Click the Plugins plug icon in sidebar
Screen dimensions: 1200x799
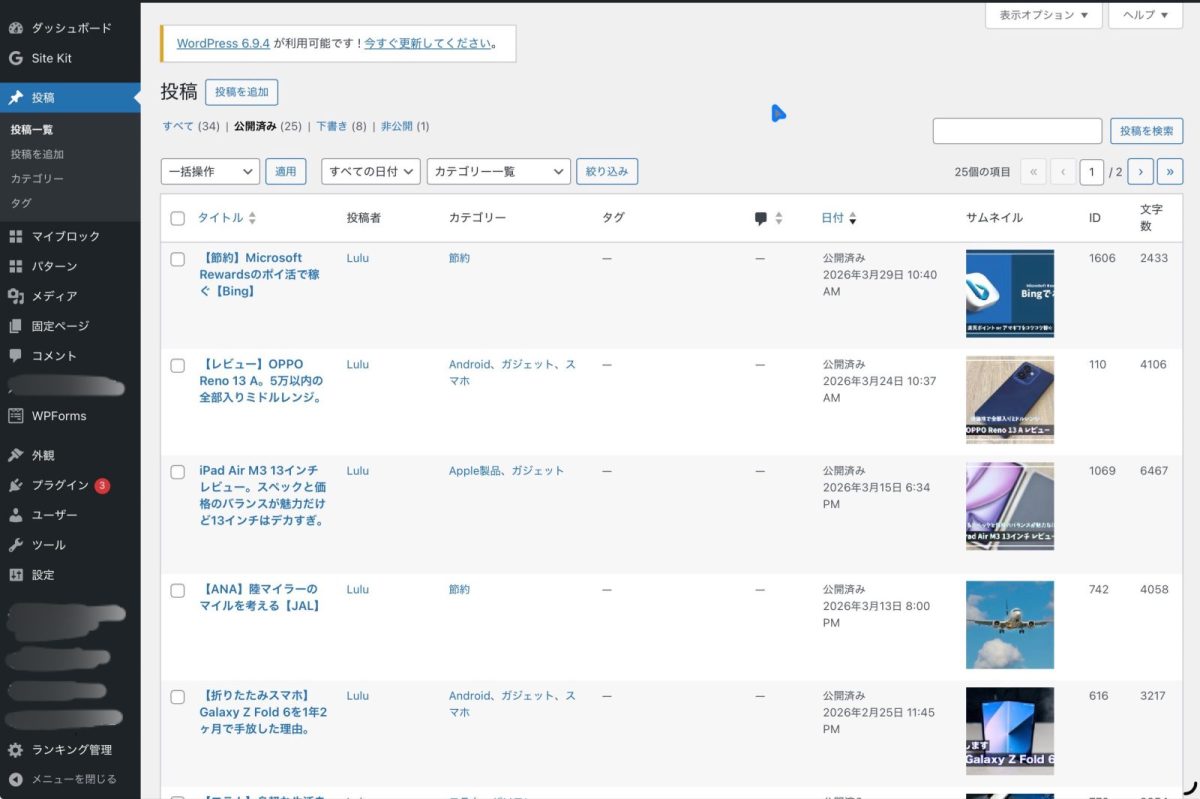15,485
